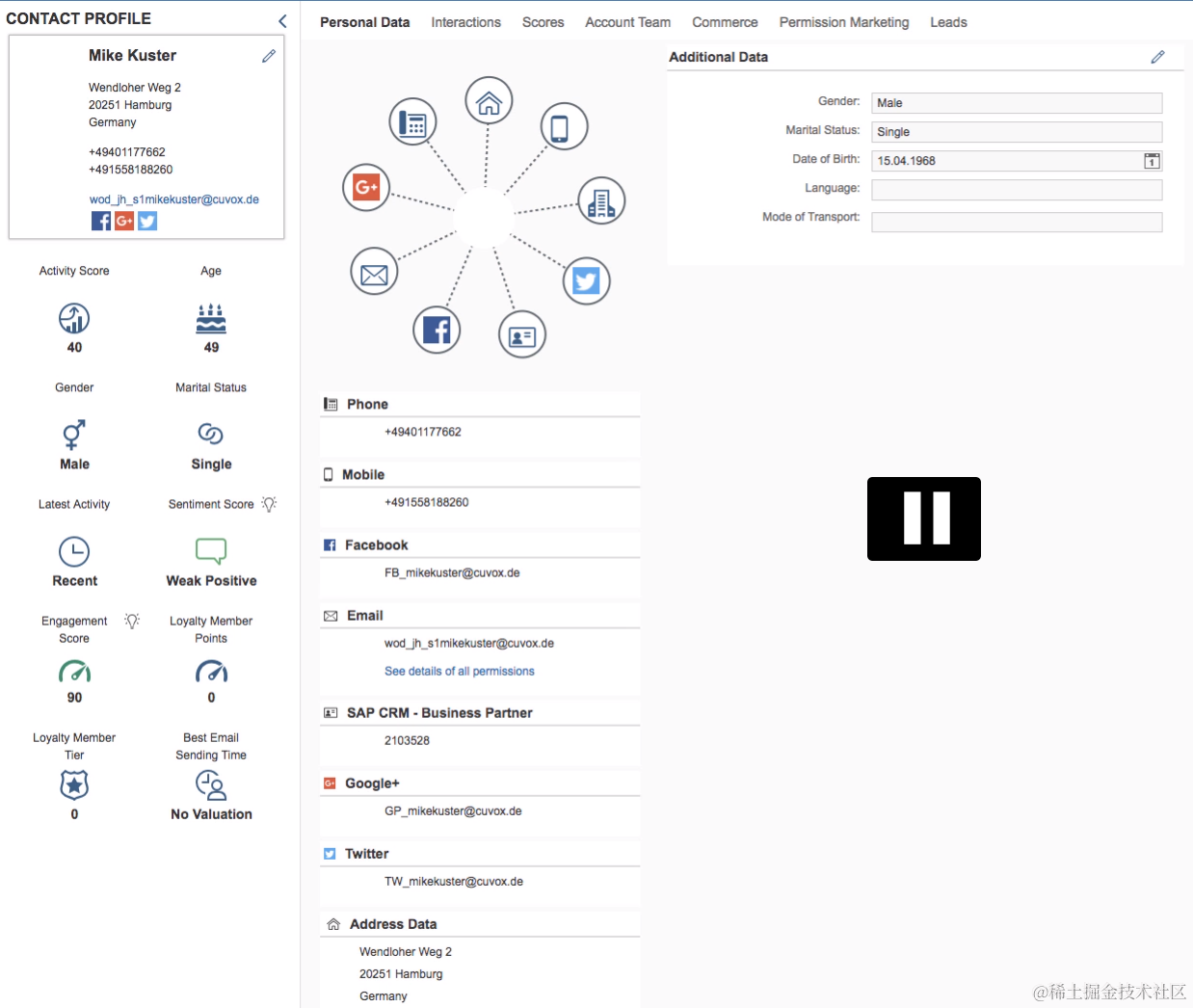This screenshot has height=1008, width=1193.
Task: Switch to Account Team tab
Action: click(627, 22)
